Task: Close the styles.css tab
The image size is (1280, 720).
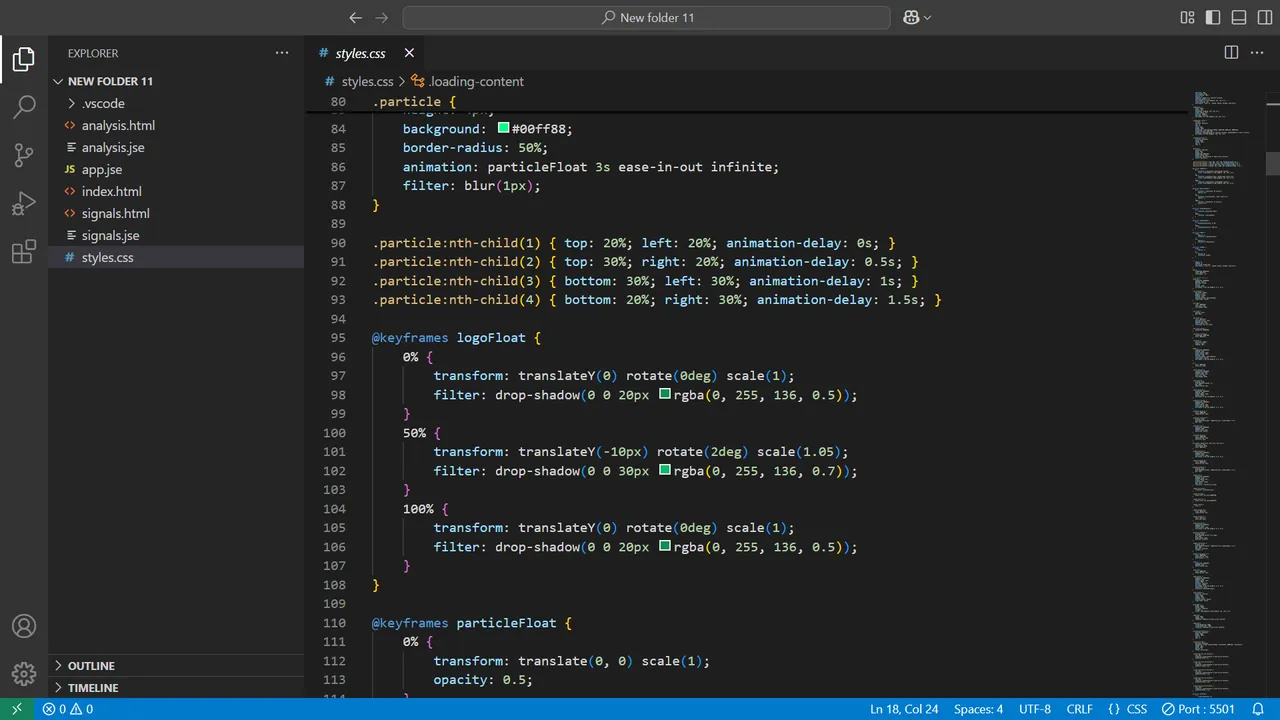Action: (x=409, y=53)
